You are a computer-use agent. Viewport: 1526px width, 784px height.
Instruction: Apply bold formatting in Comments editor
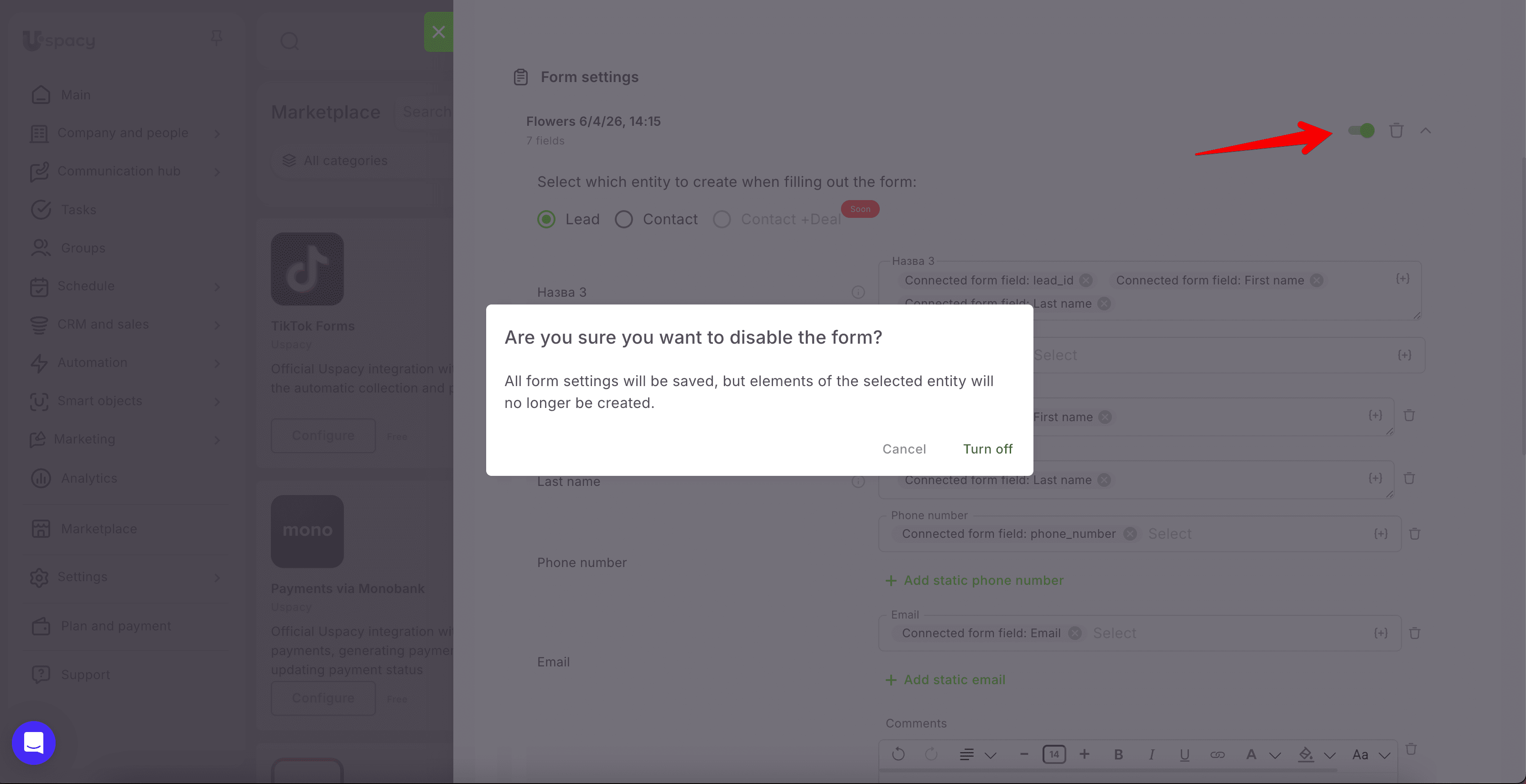(1118, 754)
